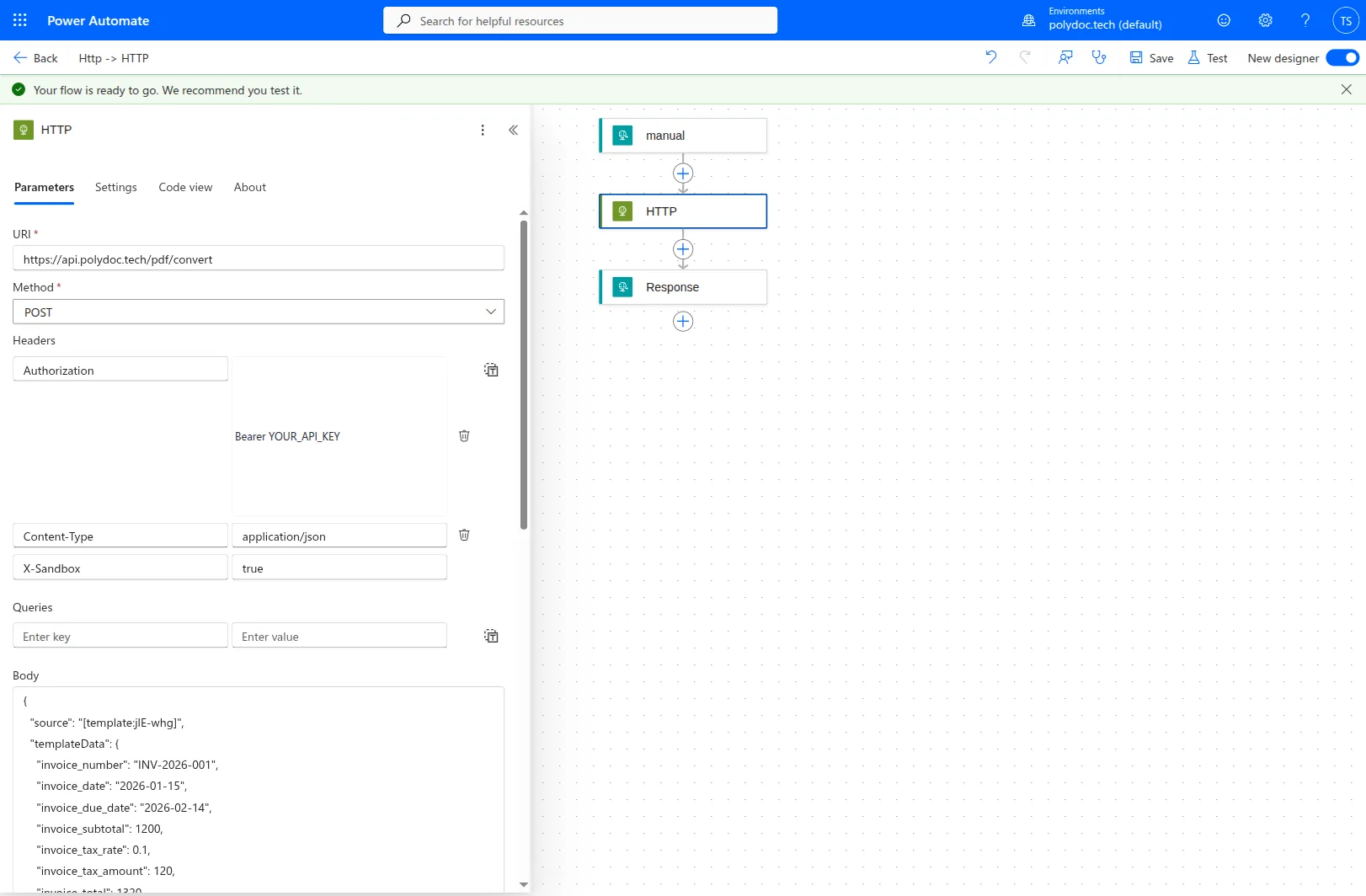Dismiss the flow ready notification banner
This screenshot has width=1366, height=896.
tap(1346, 89)
